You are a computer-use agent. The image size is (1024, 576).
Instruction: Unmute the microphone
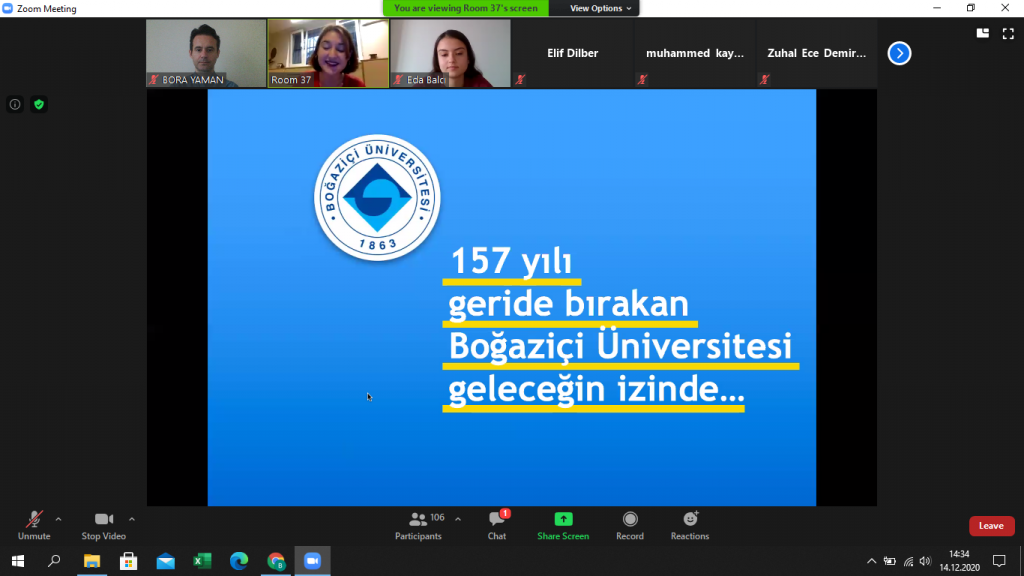pos(34,525)
